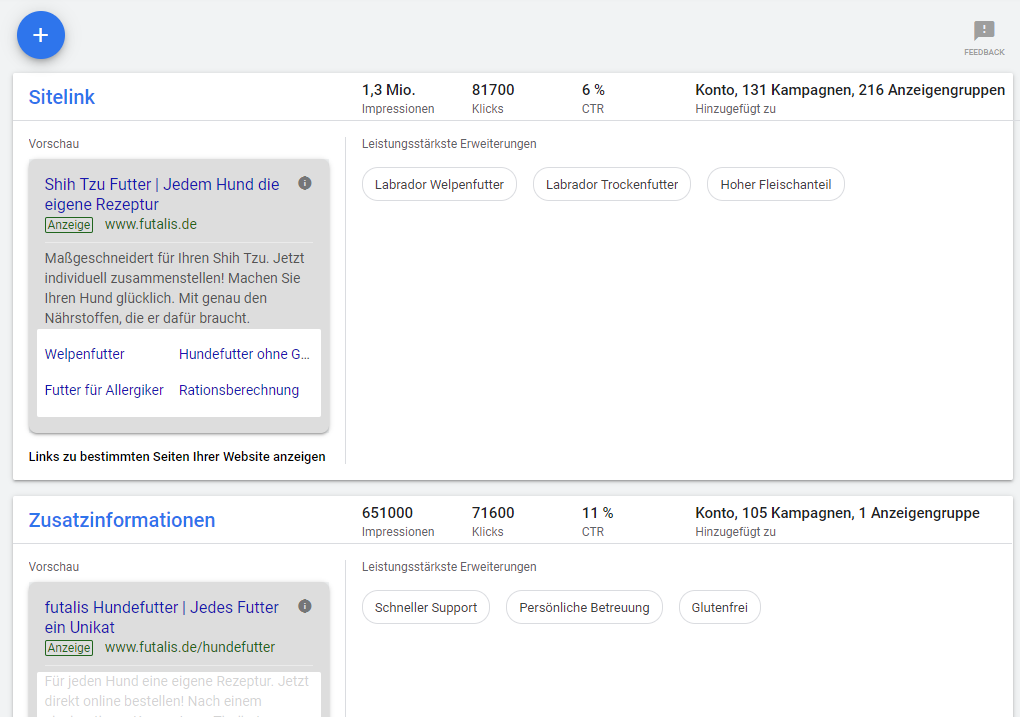
Task: Click the 11 % CTR value
Action: pyautogui.click(x=598, y=513)
